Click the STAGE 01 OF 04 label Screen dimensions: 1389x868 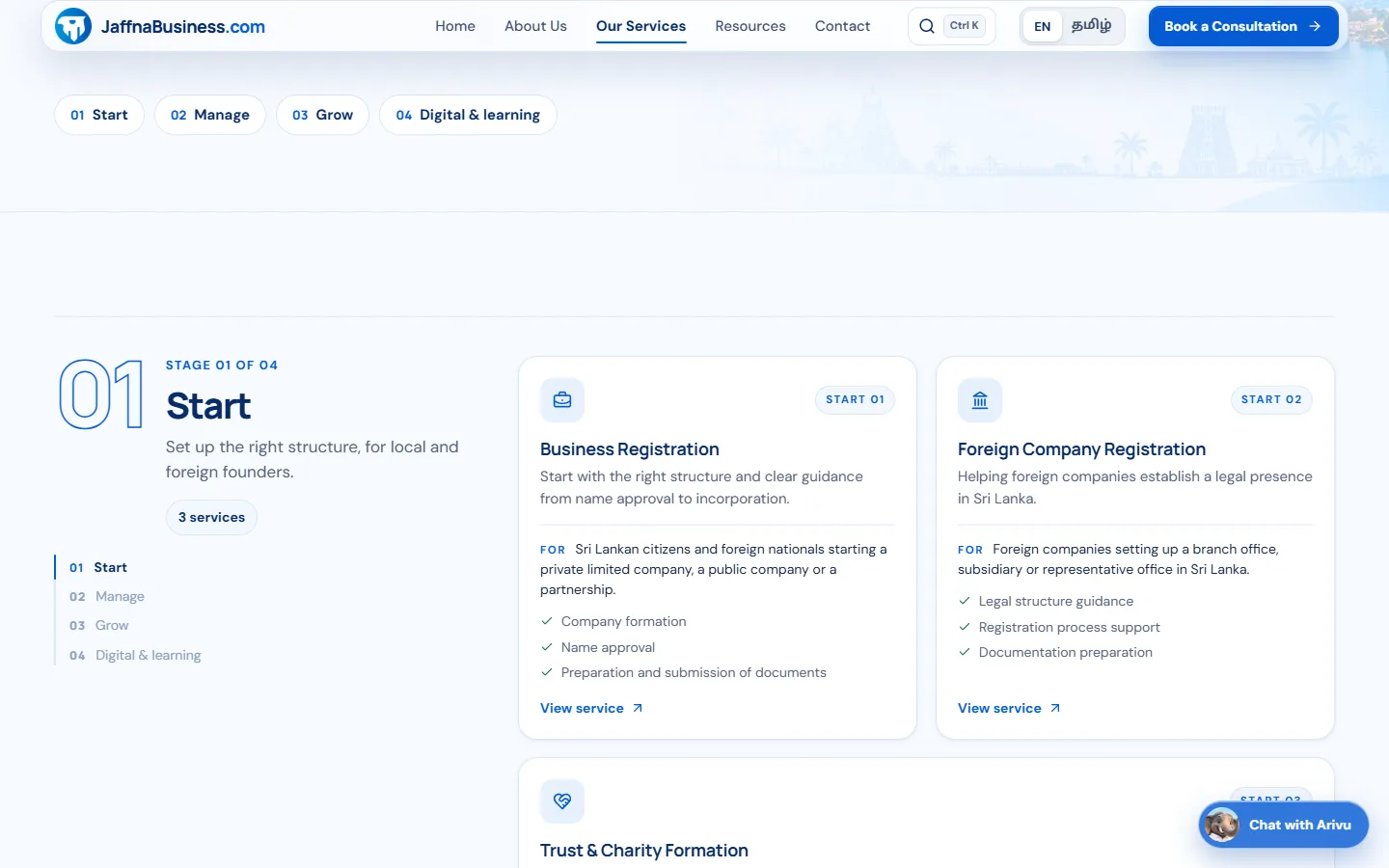222,366
